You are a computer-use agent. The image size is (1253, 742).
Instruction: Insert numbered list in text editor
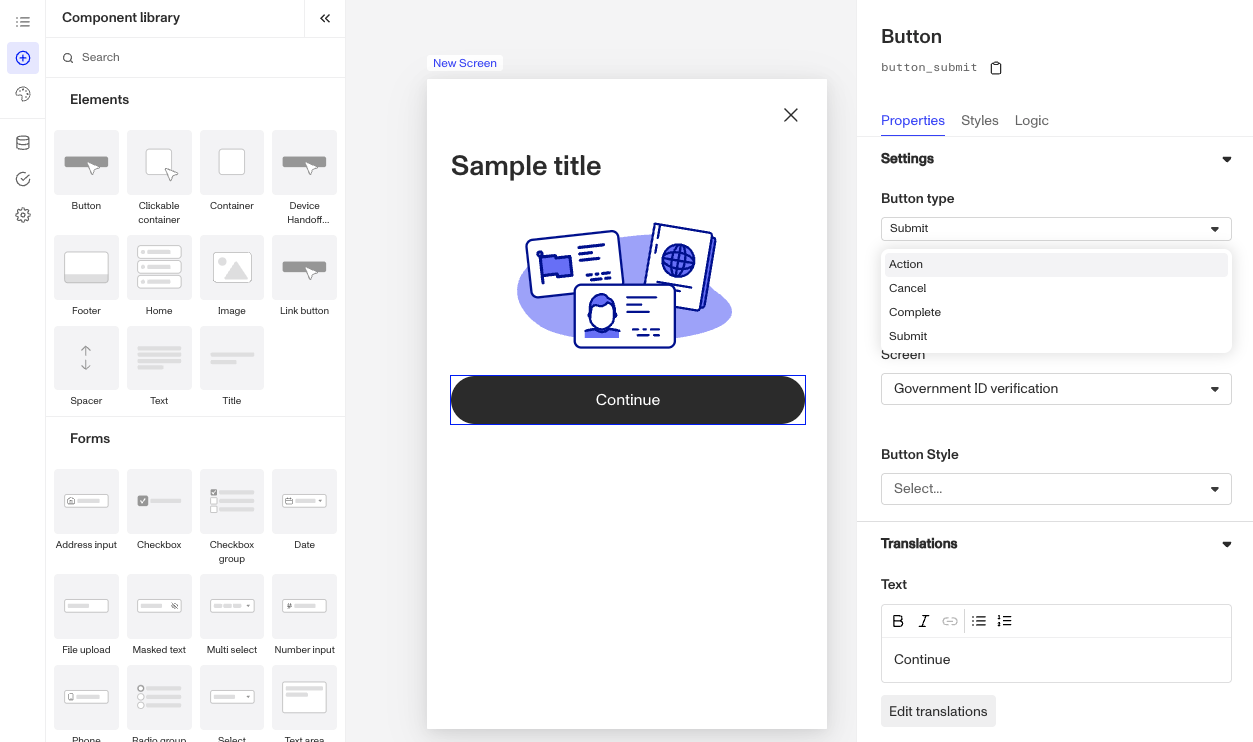1005,621
